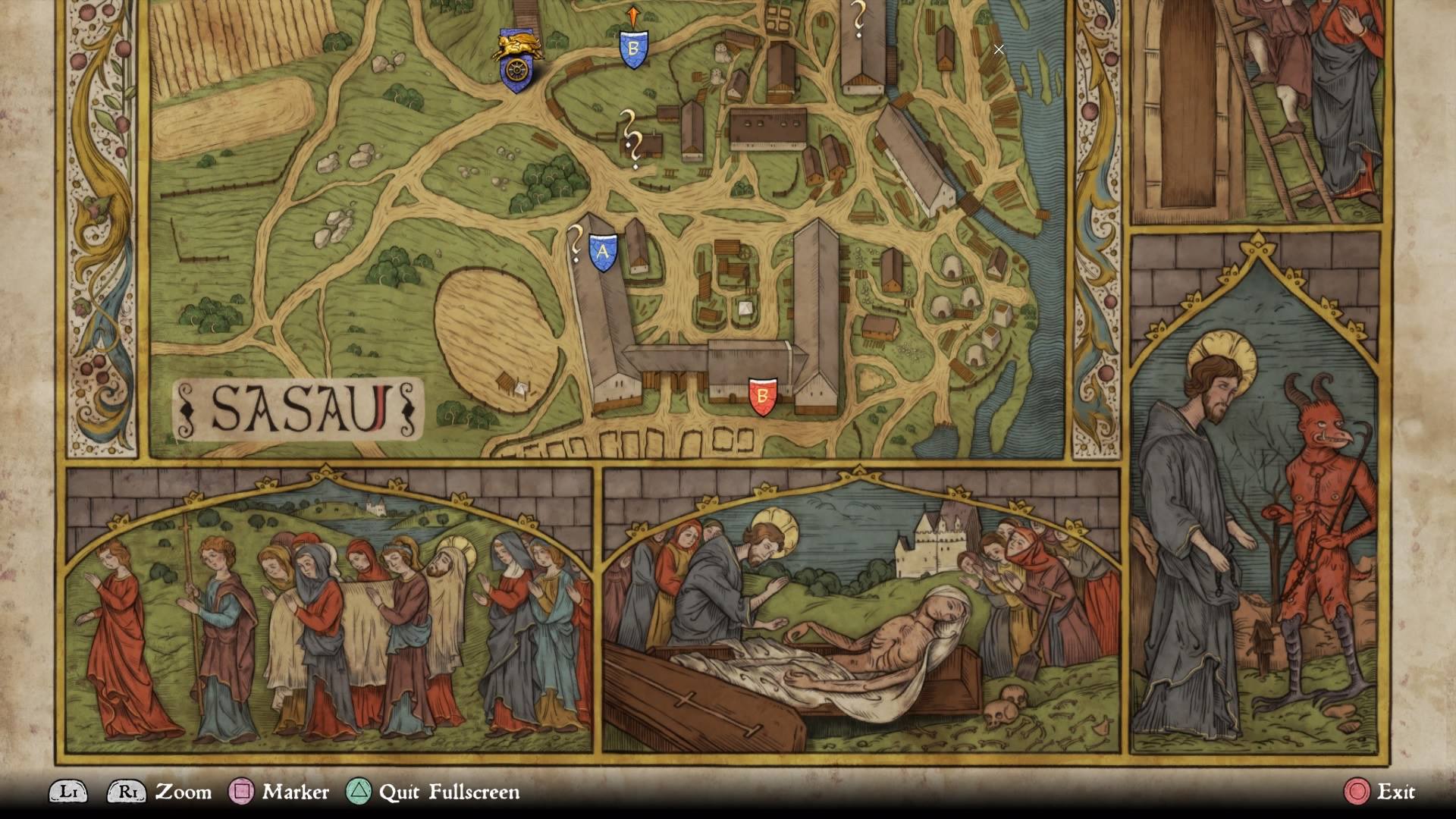Select the blue B shield quest marker
This screenshot has height=819, width=1456.
634,49
